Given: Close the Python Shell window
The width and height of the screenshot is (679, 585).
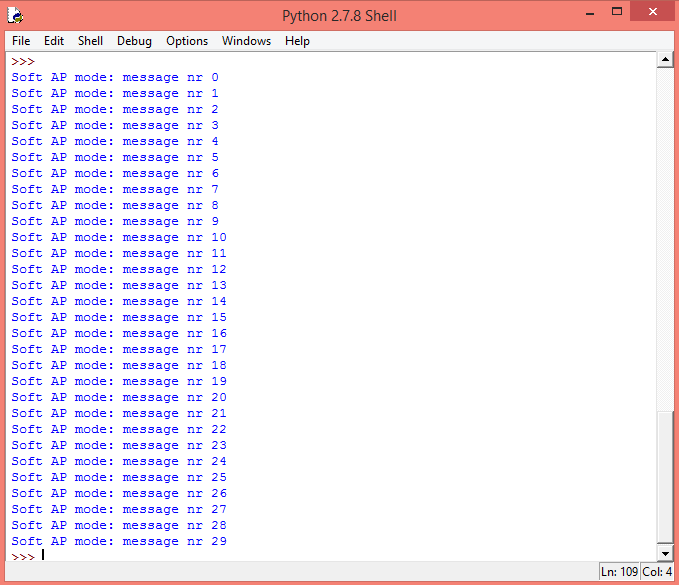Looking at the screenshot, I should click(653, 12).
